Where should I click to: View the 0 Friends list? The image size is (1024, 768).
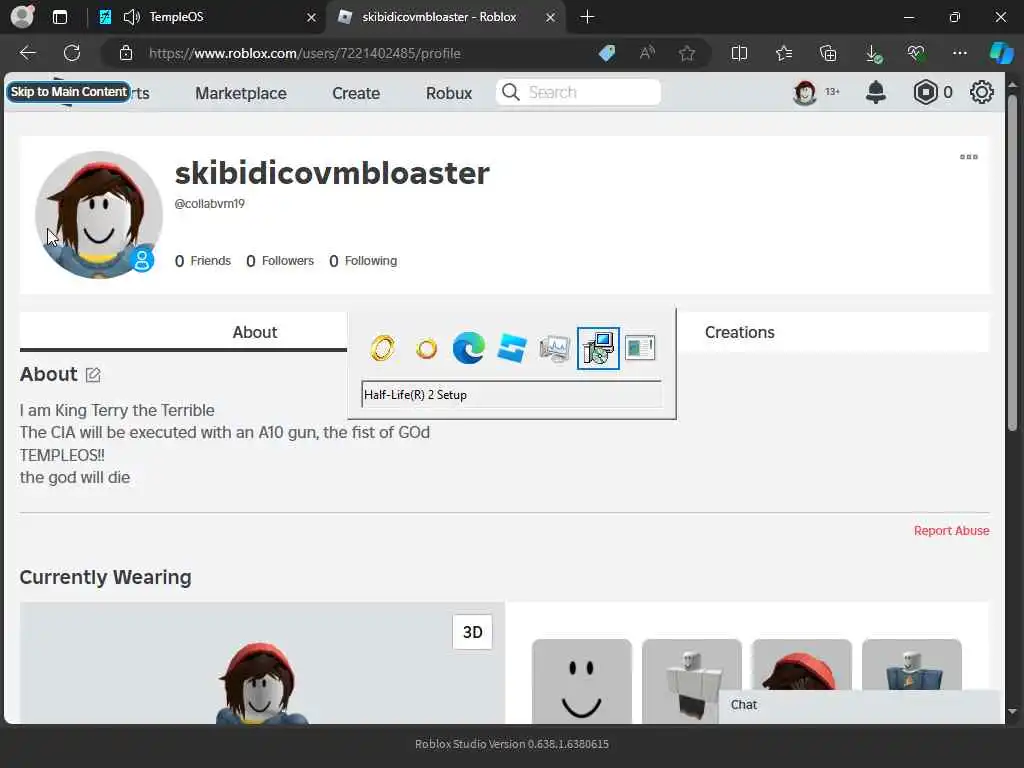(x=202, y=261)
